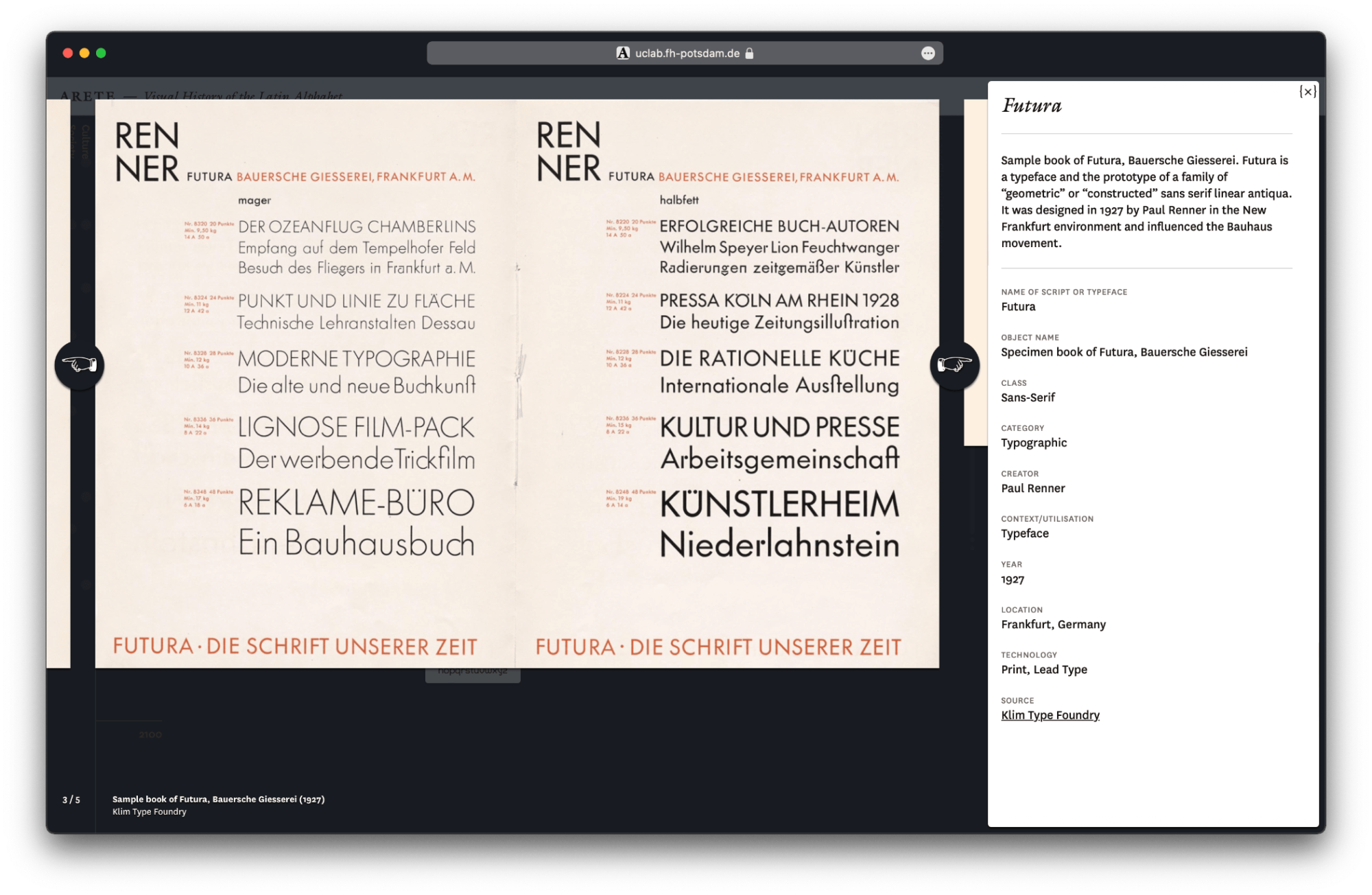1372x895 pixels.
Task: Select the category value Typographic
Action: [1034, 443]
